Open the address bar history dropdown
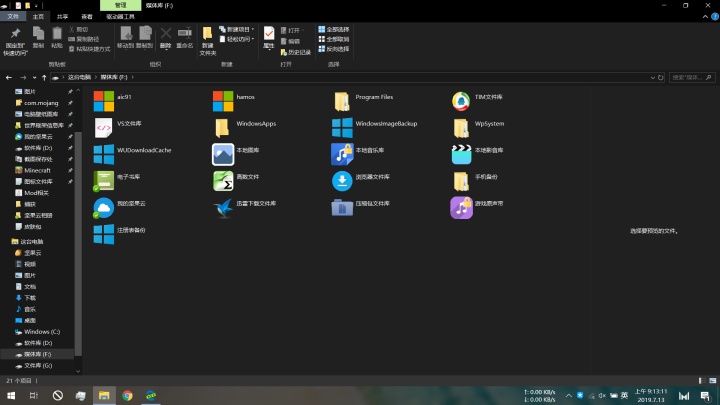Viewport: 720px width, 405px height. [x=652, y=78]
